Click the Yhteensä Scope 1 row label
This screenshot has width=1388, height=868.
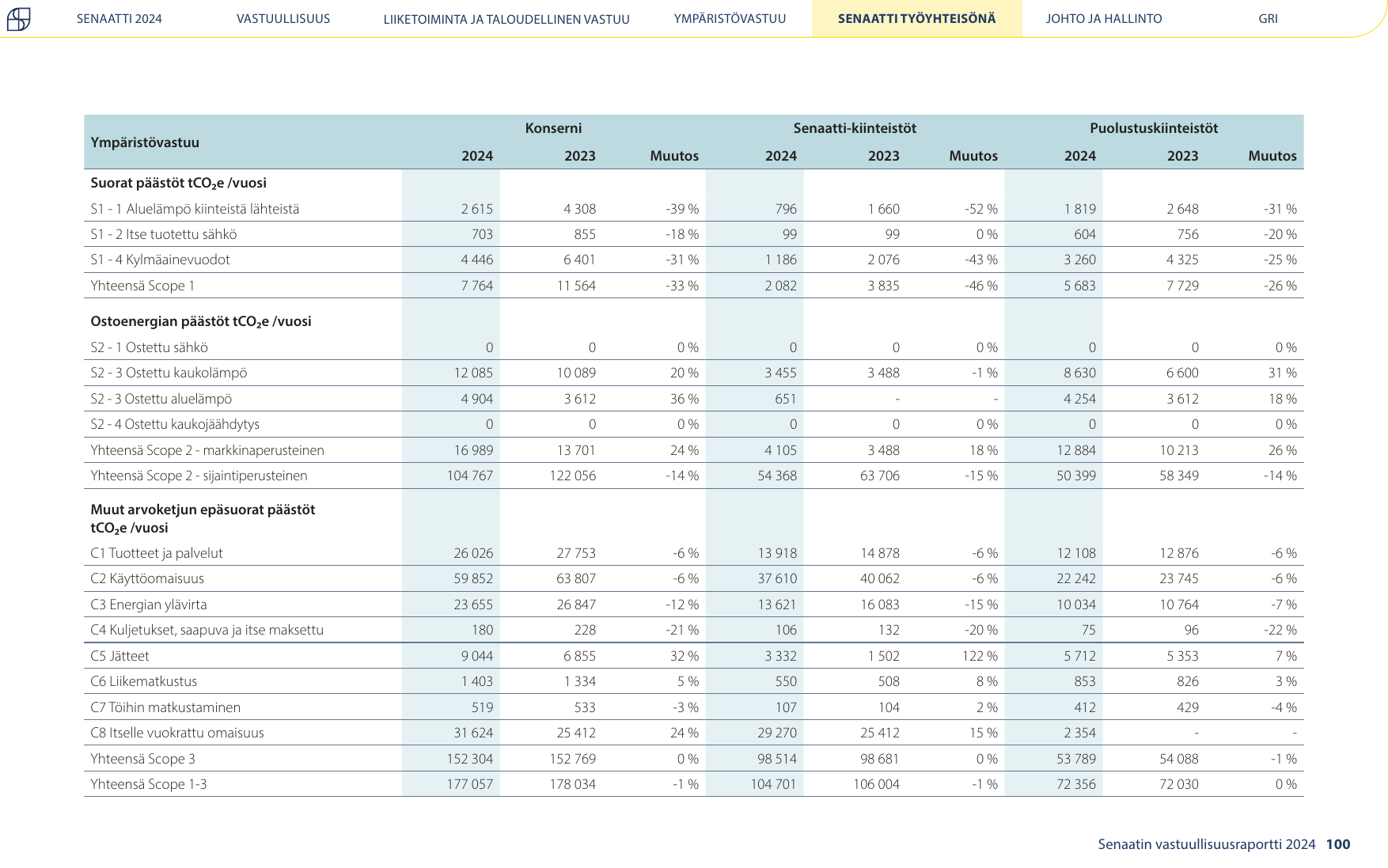(142, 286)
